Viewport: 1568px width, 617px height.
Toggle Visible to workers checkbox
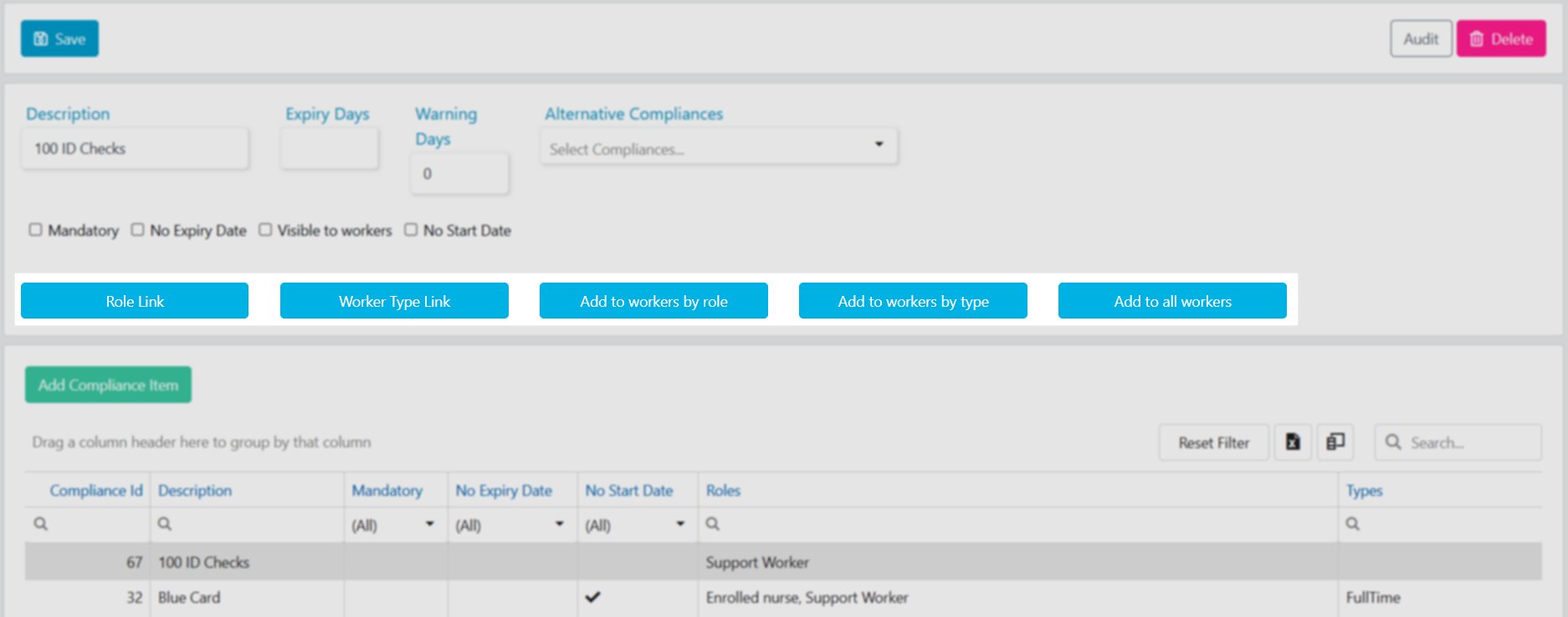[x=265, y=229]
